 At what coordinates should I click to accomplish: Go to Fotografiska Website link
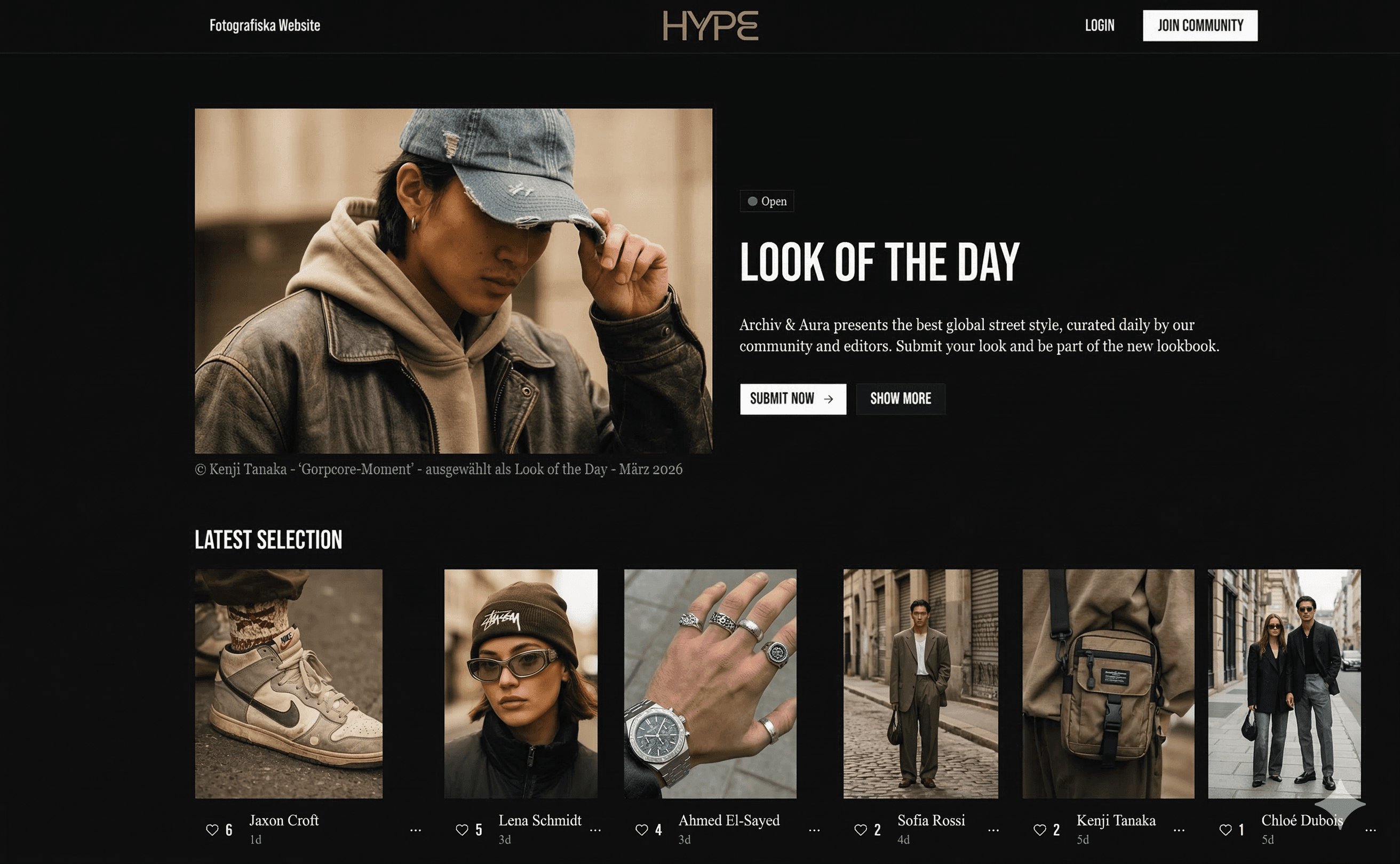click(265, 26)
